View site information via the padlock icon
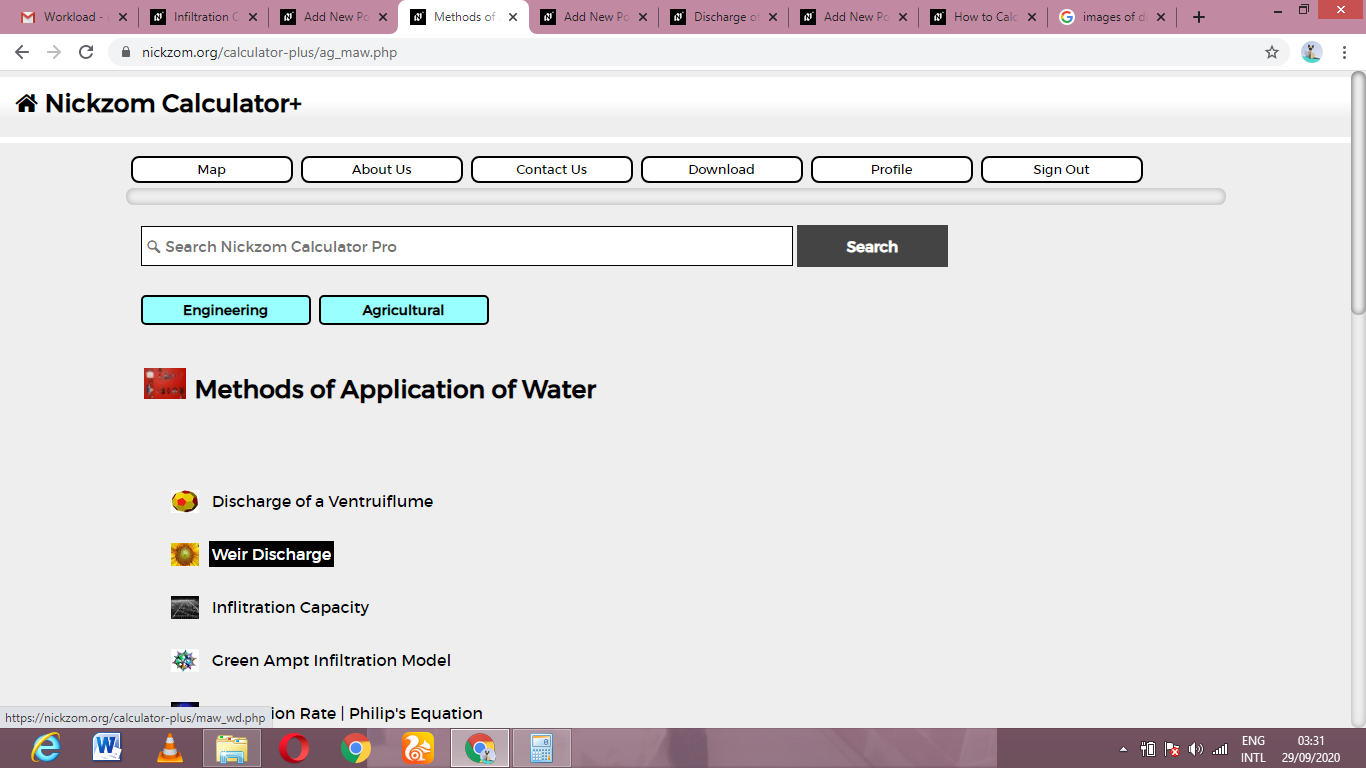This screenshot has width=1366, height=768. pos(126,52)
